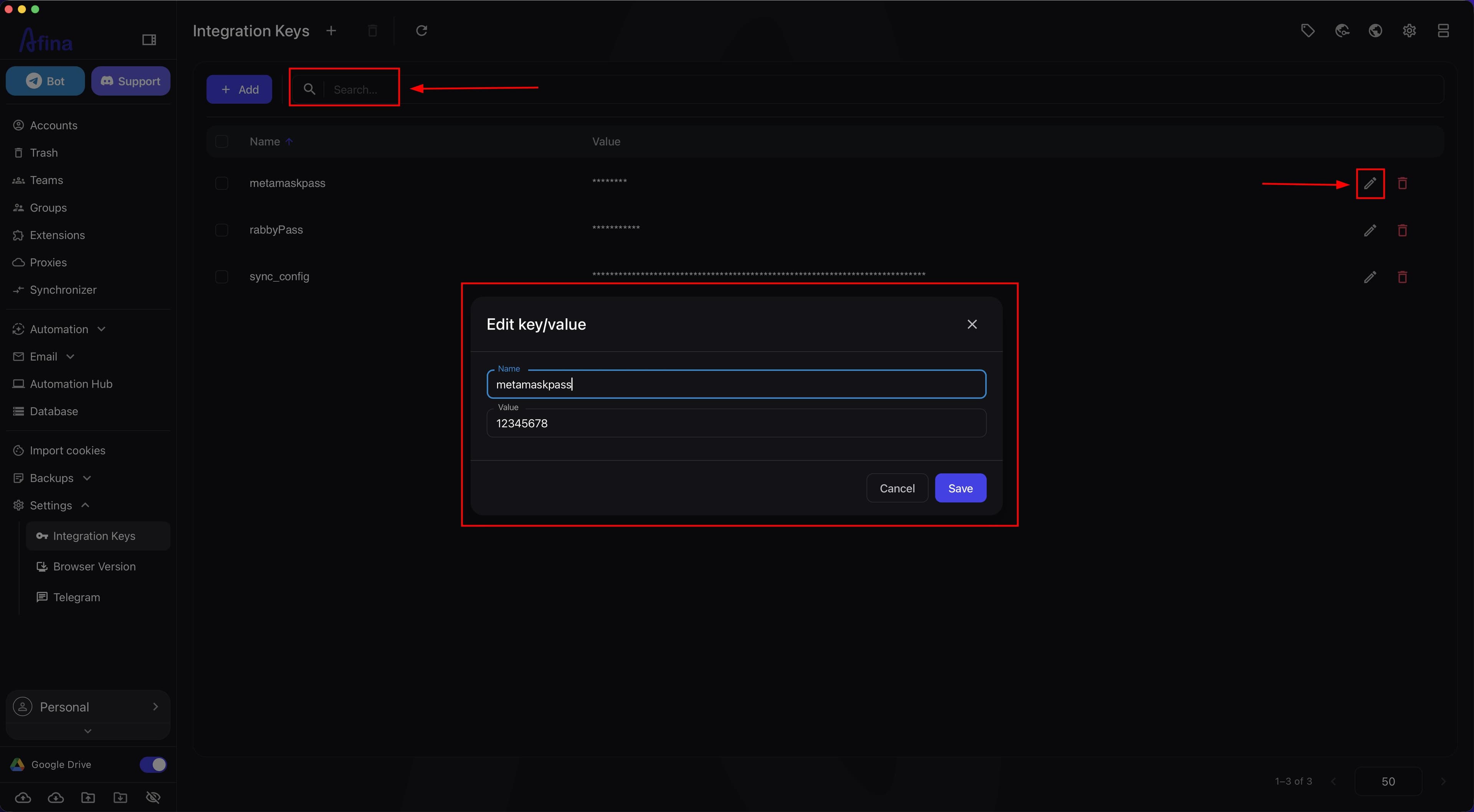
Task: Cancel the edit dialog
Action: tap(897, 488)
